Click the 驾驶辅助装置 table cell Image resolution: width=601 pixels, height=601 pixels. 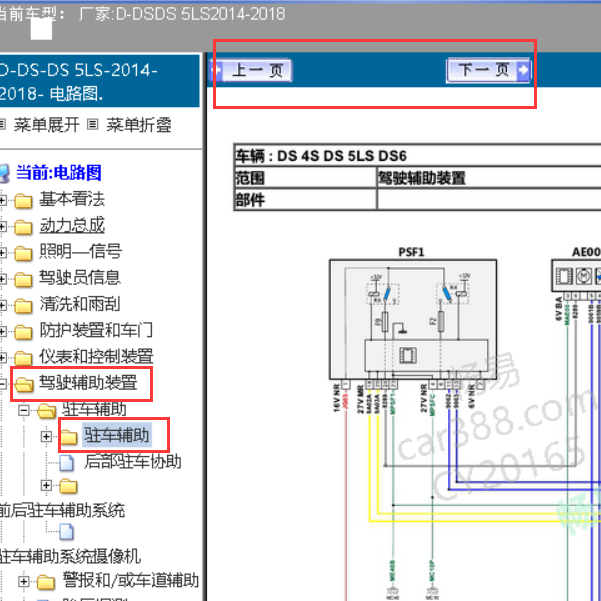point(489,177)
